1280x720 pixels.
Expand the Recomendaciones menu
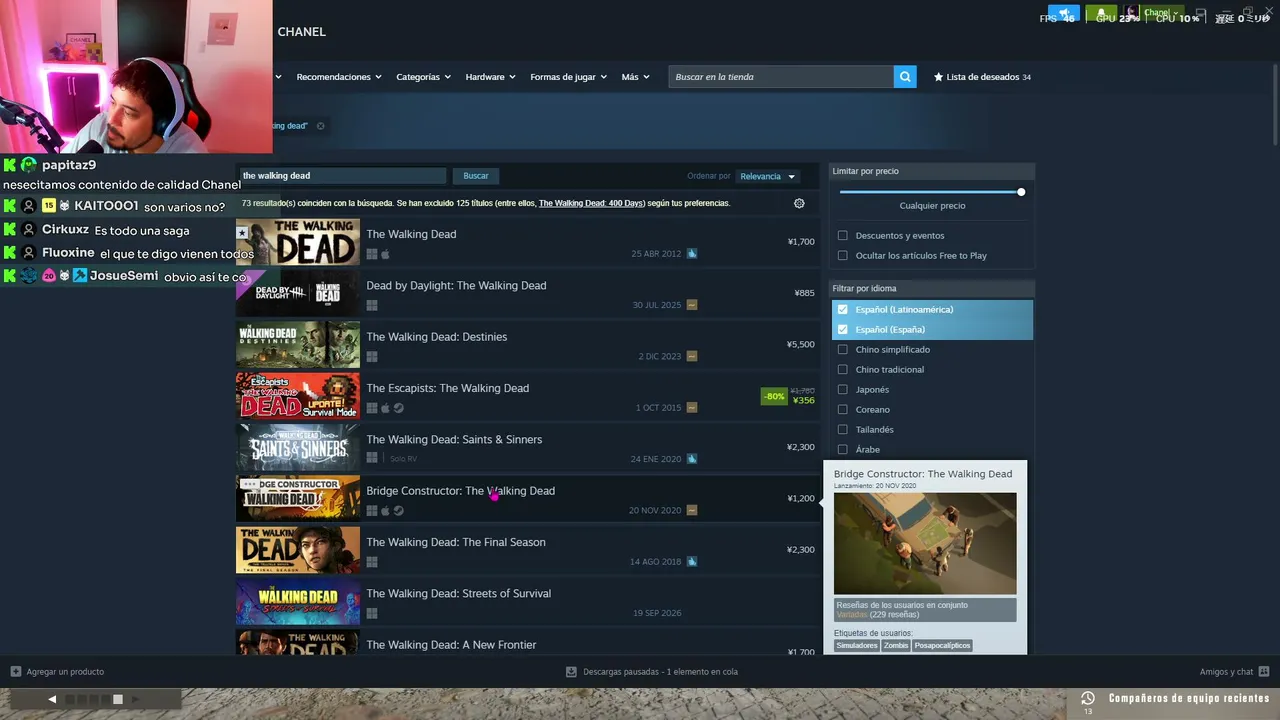coord(339,77)
